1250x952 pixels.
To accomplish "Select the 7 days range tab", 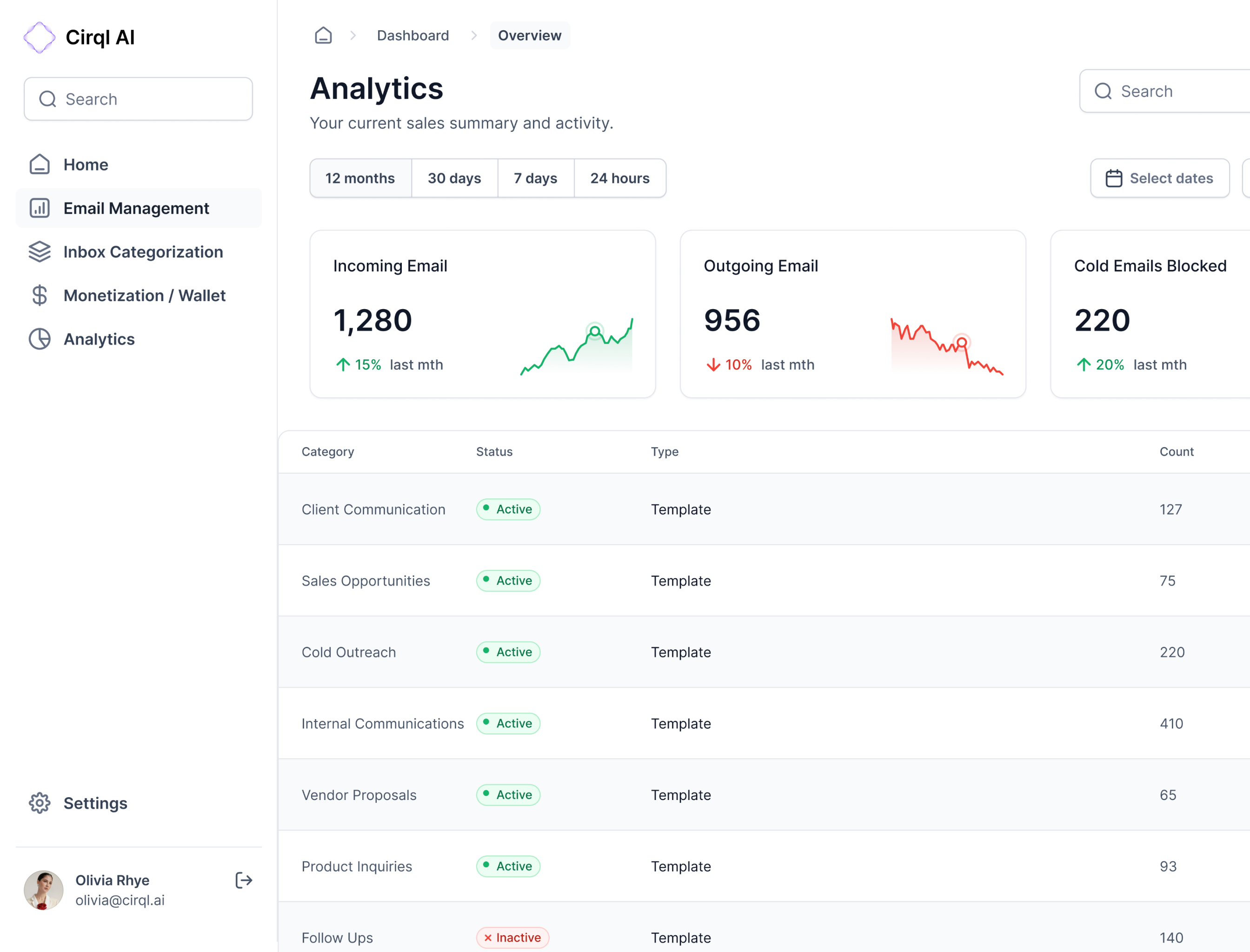I will 536,178.
